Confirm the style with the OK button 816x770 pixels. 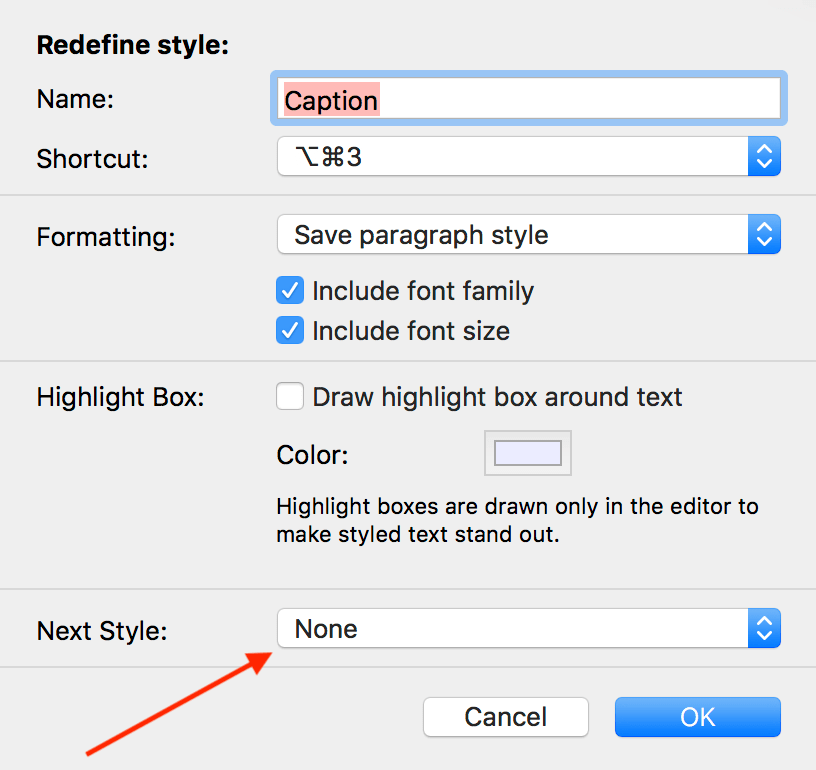(x=698, y=717)
